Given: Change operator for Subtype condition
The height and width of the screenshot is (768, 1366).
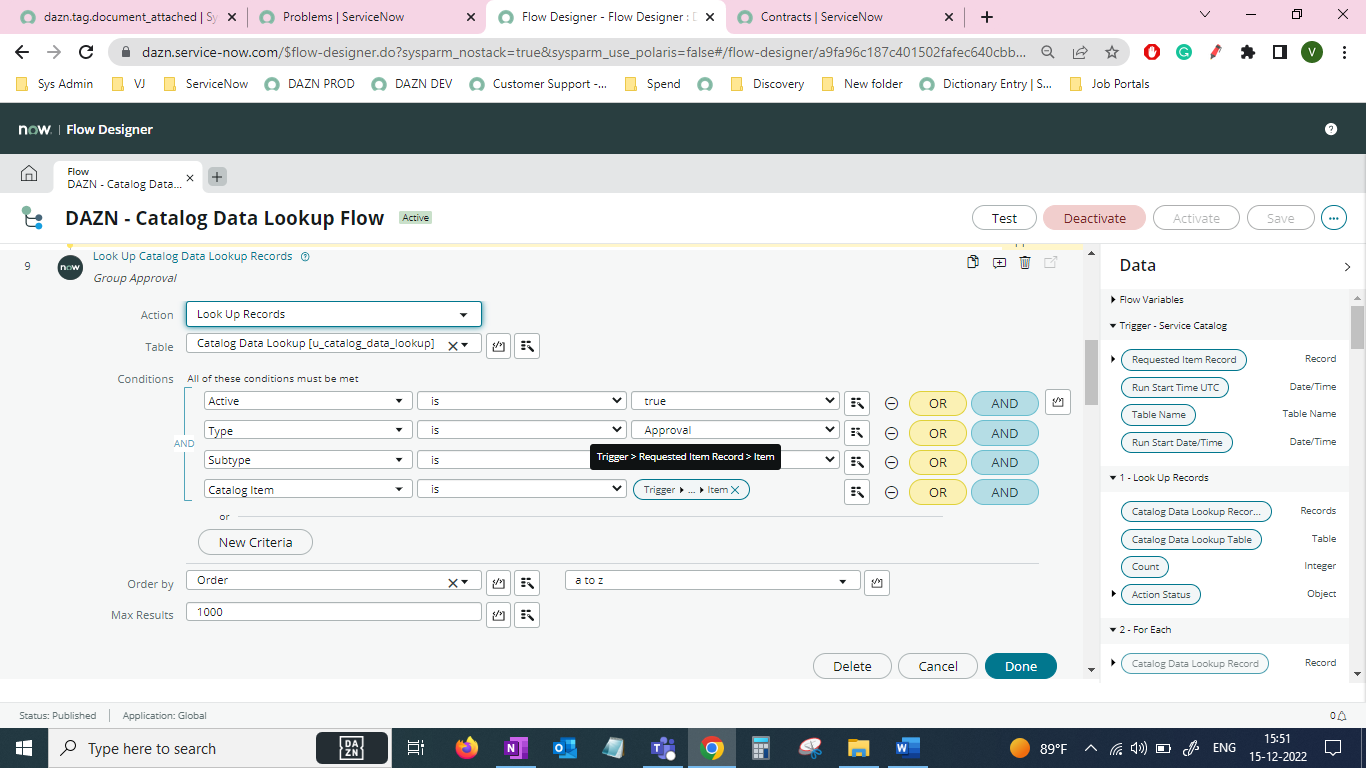Looking at the screenshot, I should [522, 460].
